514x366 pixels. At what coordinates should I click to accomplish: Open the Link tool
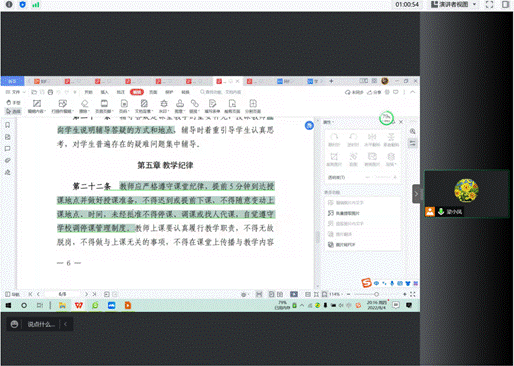(194, 106)
